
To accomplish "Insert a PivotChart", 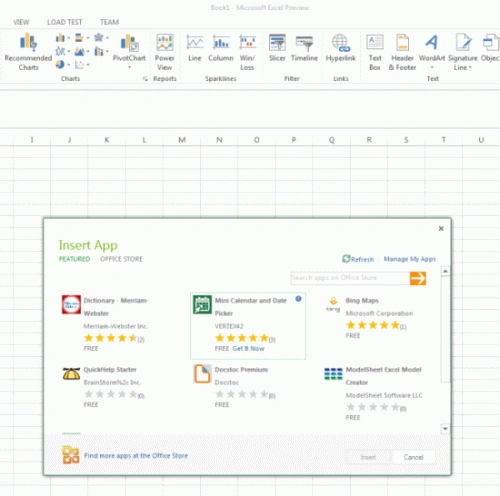I will [129, 51].
